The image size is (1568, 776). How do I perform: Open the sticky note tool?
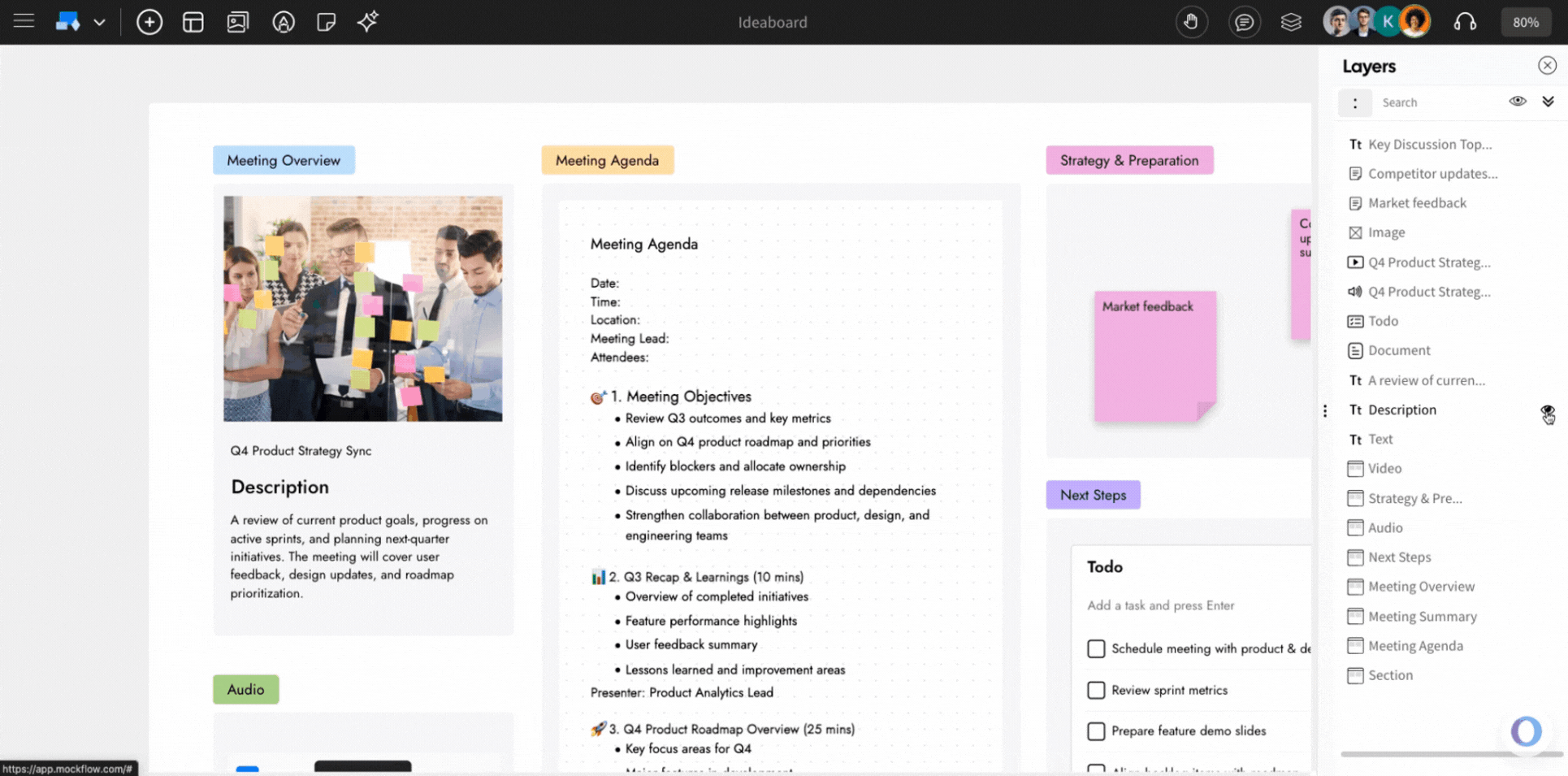tap(327, 22)
